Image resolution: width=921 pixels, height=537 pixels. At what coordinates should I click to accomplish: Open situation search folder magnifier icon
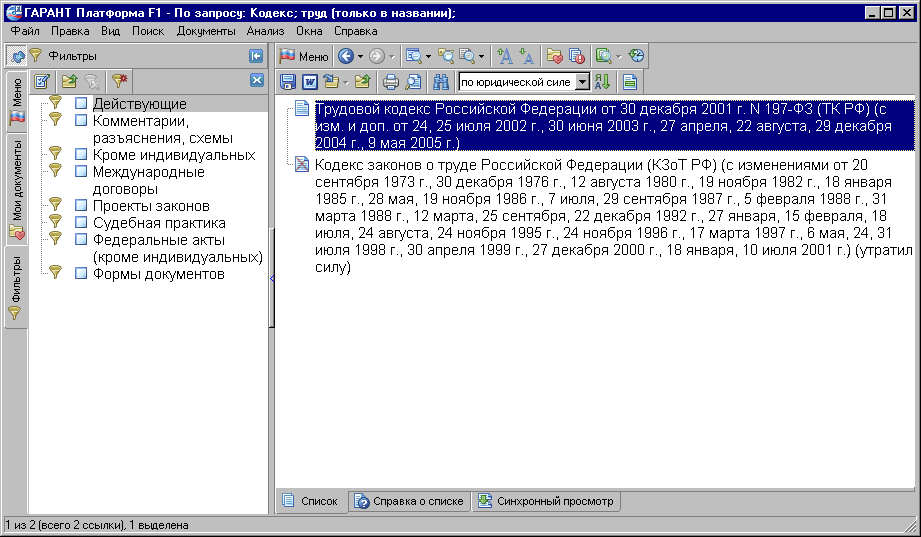(446, 56)
